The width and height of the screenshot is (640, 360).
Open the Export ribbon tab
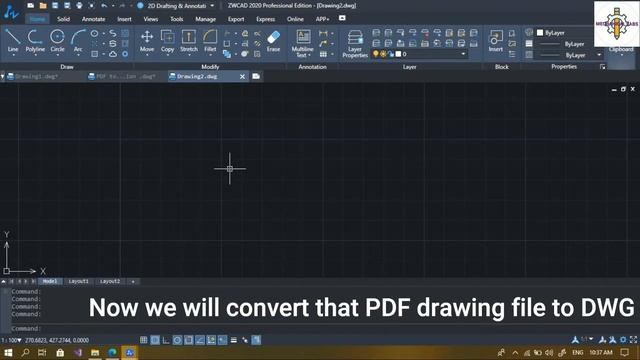pos(236,19)
